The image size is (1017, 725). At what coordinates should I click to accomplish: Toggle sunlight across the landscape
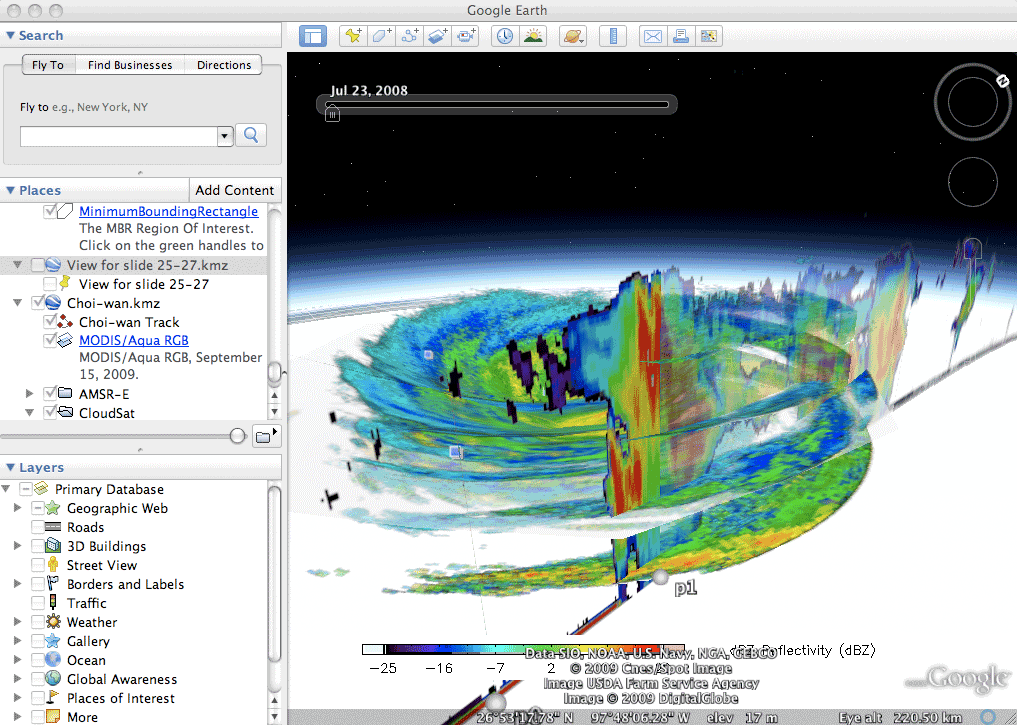pos(533,36)
